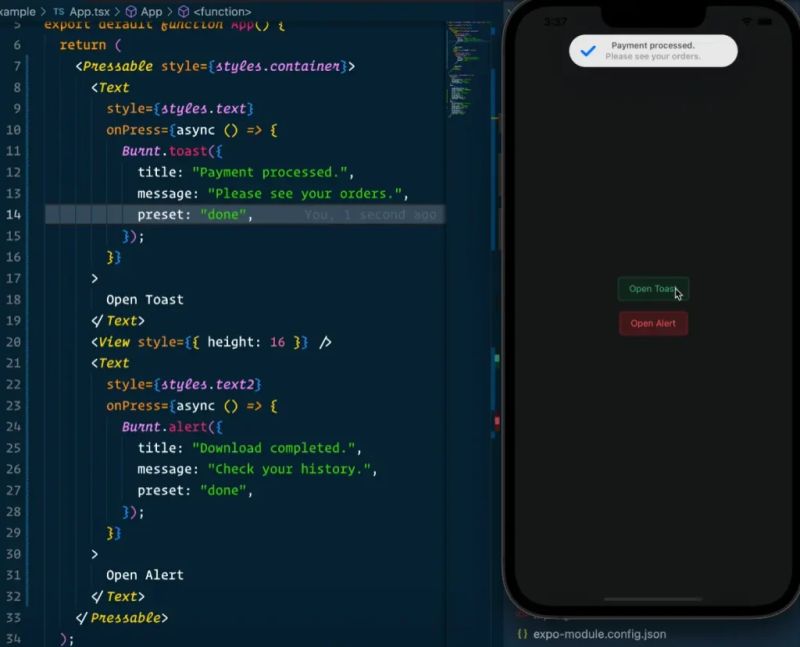Tap the Payment processed toast notification
Image resolution: width=800 pixels, height=647 pixels.
pos(653,50)
